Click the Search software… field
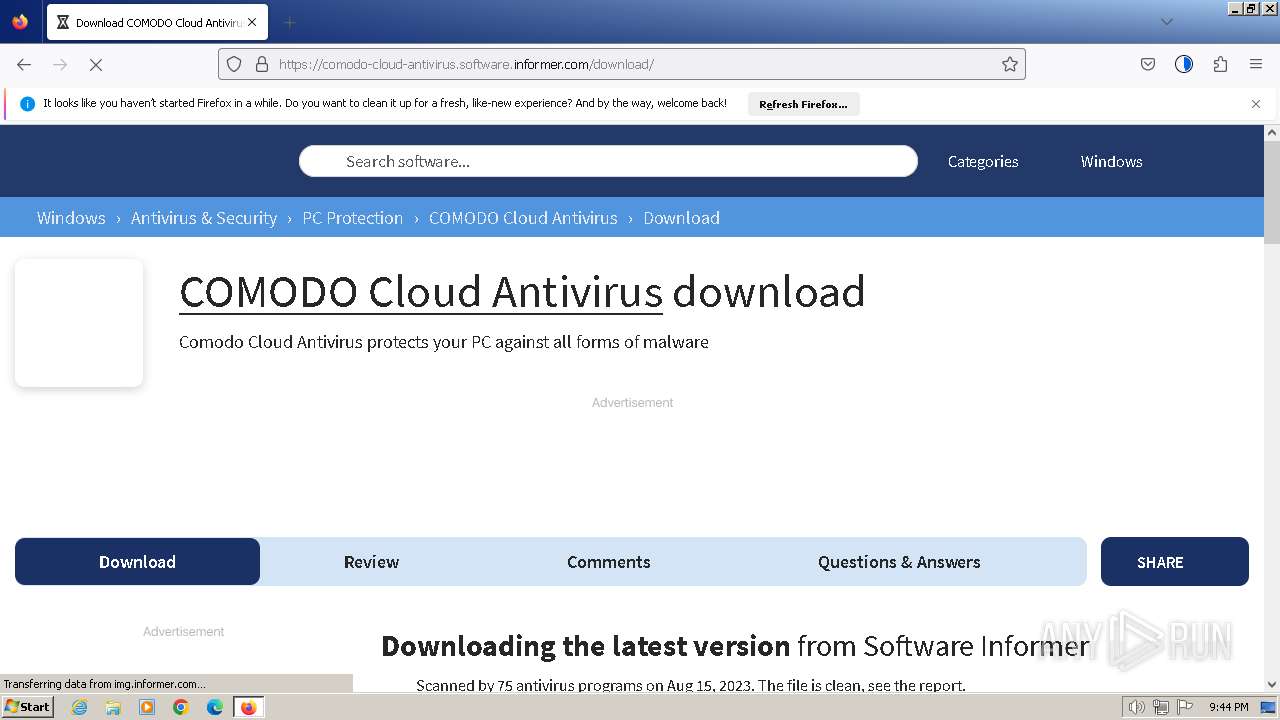Image resolution: width=1280 pixels, height=720 pixels. [608, 161]
